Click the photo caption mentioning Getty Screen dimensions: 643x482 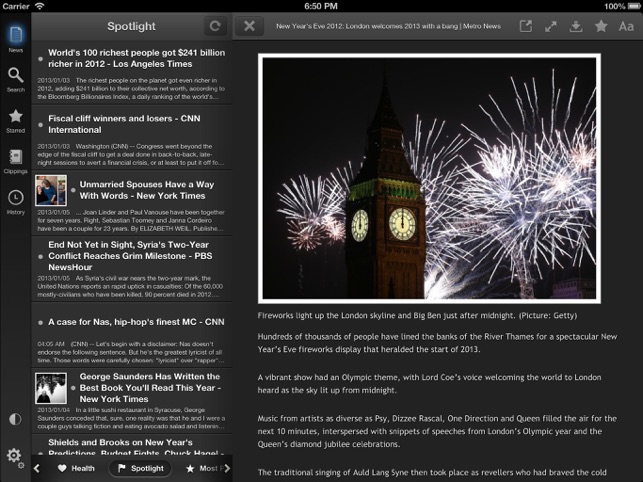(417, 315)
